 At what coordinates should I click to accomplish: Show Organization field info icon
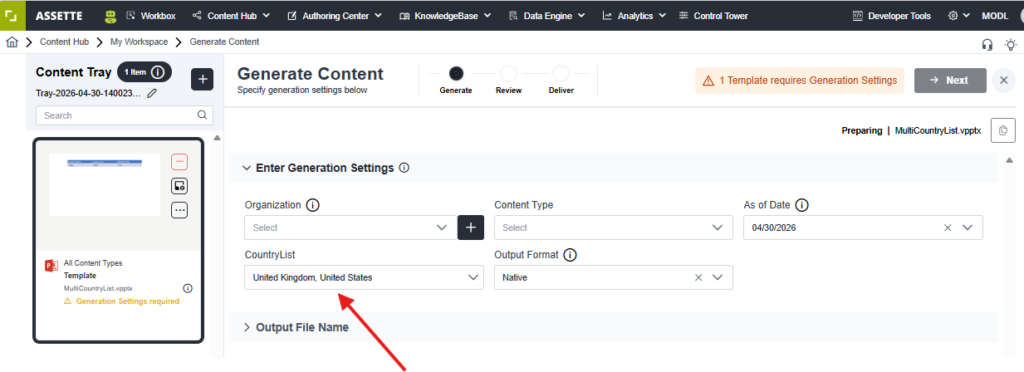point(312,205)
